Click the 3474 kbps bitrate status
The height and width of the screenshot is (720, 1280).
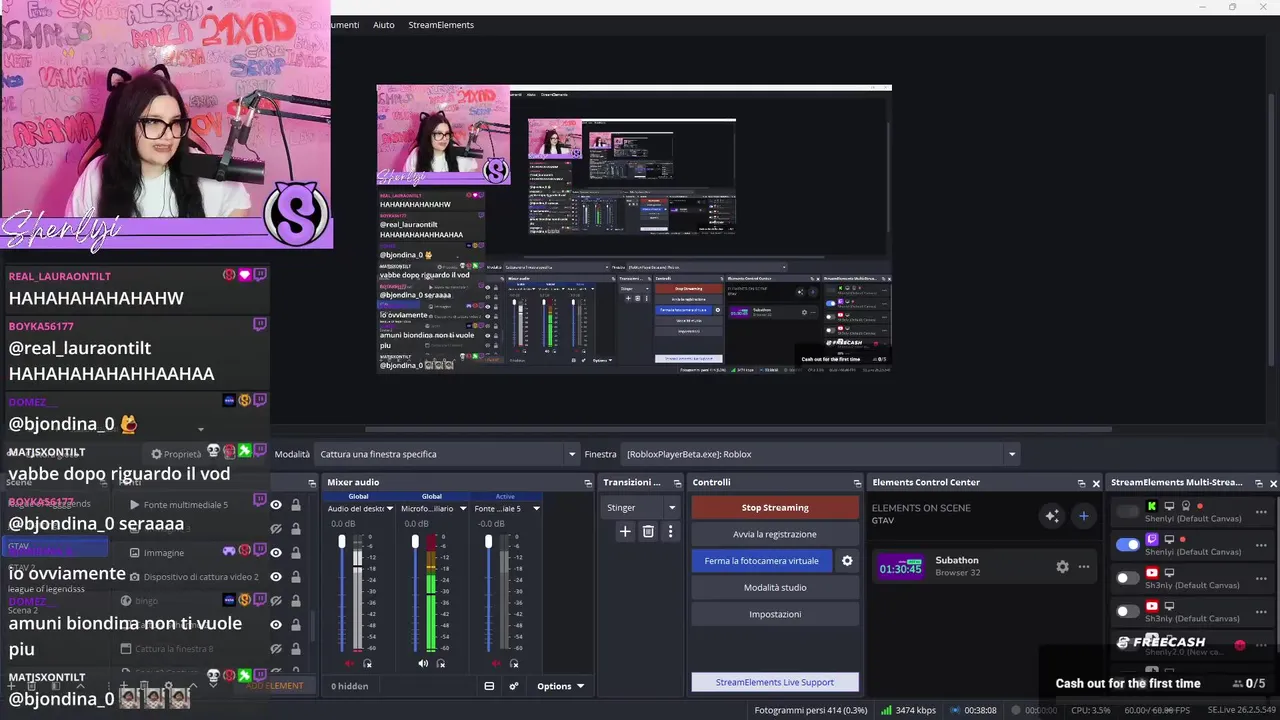pos(908,710)
